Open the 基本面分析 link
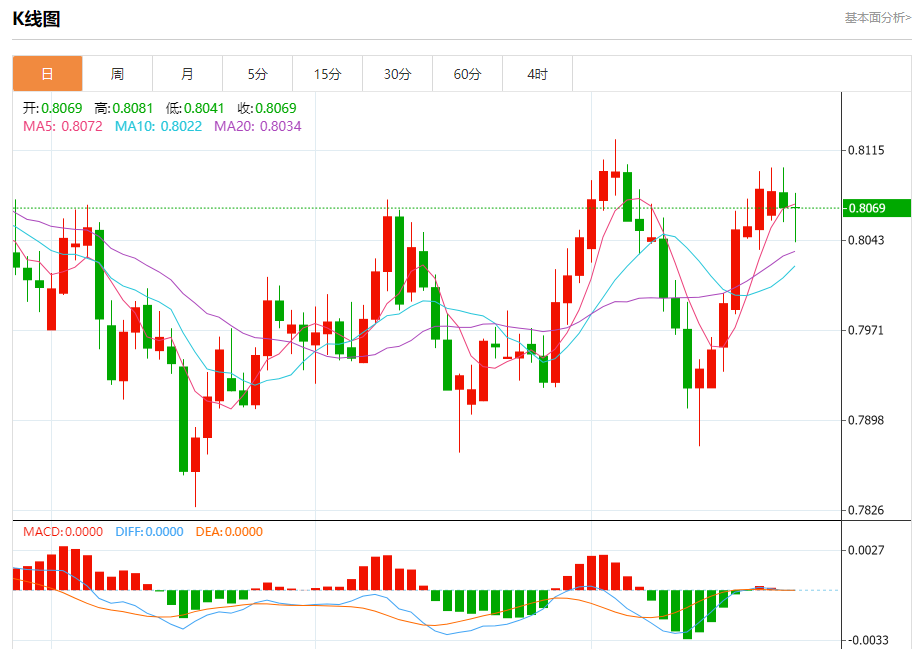The width and height of the screenshot is (916, 649). 877,18
